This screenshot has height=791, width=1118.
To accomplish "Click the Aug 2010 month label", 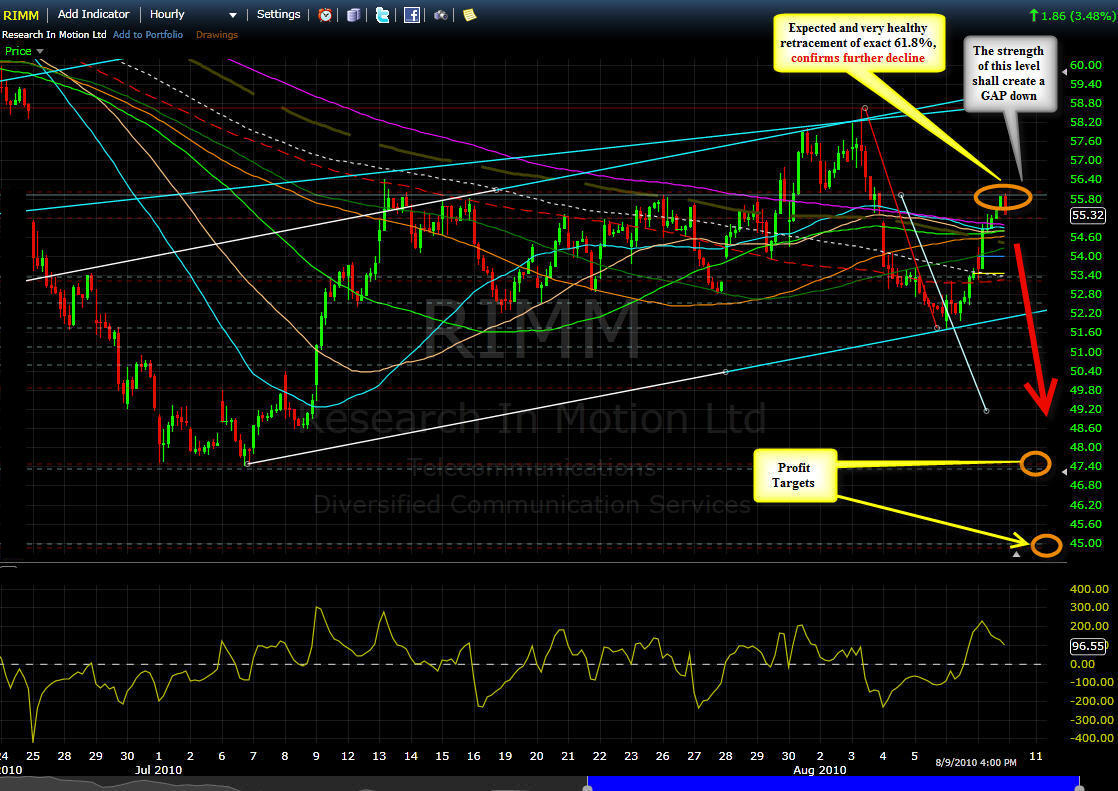I will [x=819, y=770].
